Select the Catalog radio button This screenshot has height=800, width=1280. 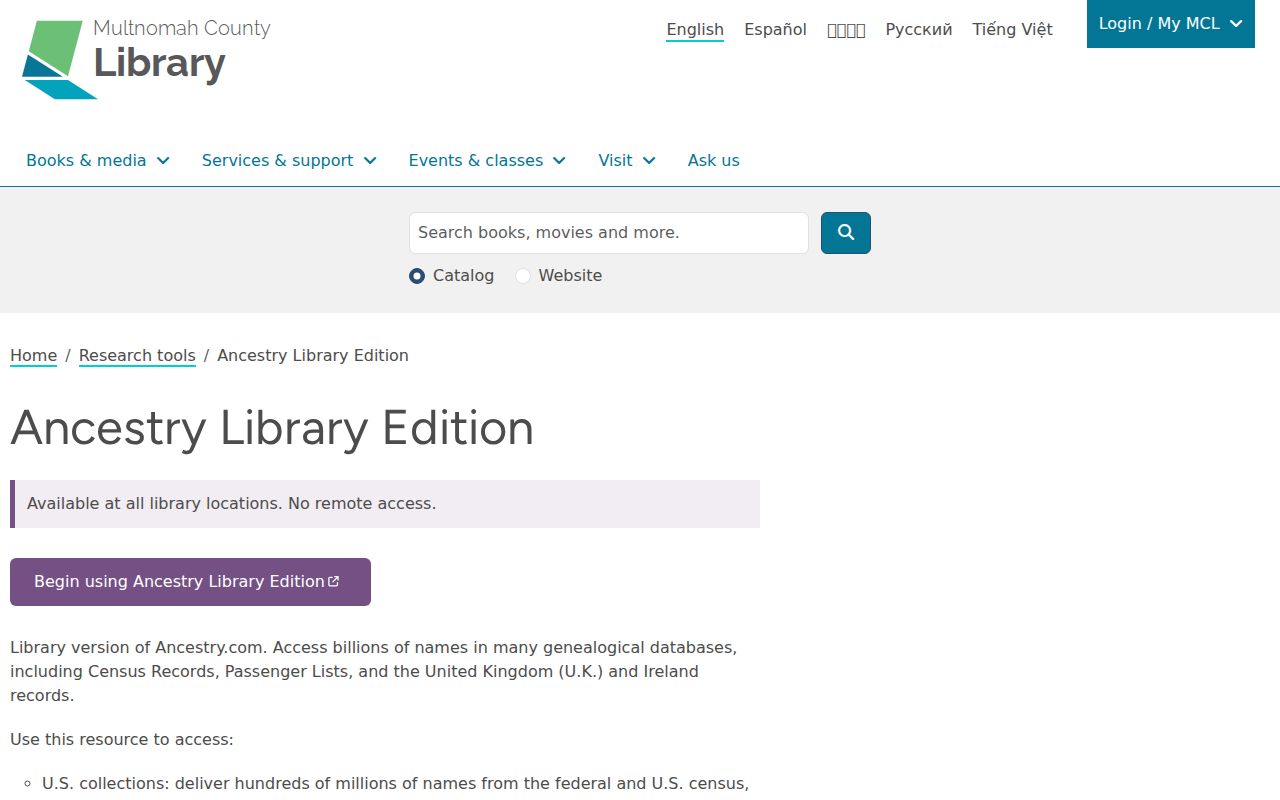point(417,276)
